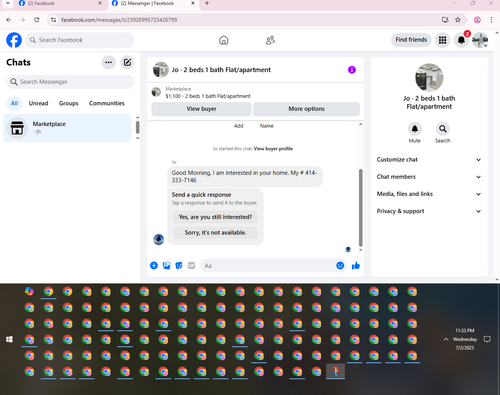Click the sender avatar beside quick responses
This screenshot has width=500, height=395.
tap(158, 239)
